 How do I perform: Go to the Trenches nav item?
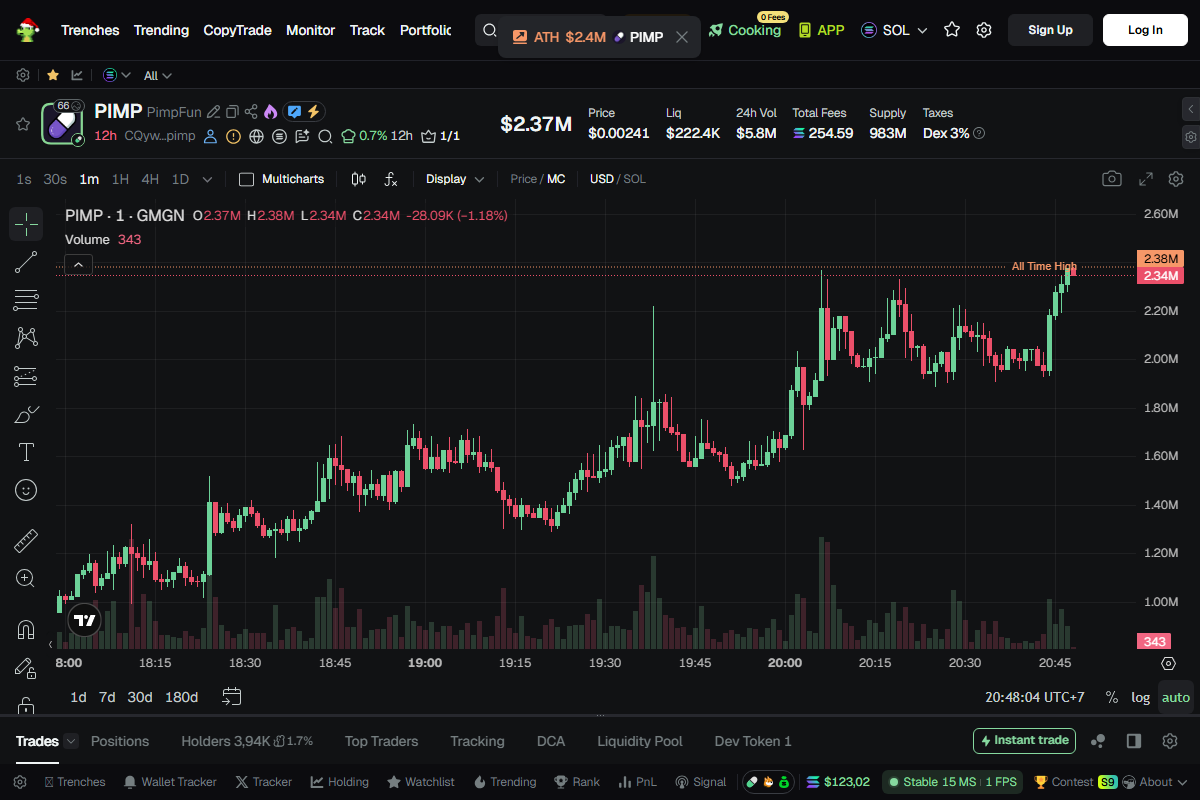(x=90, y=30)
